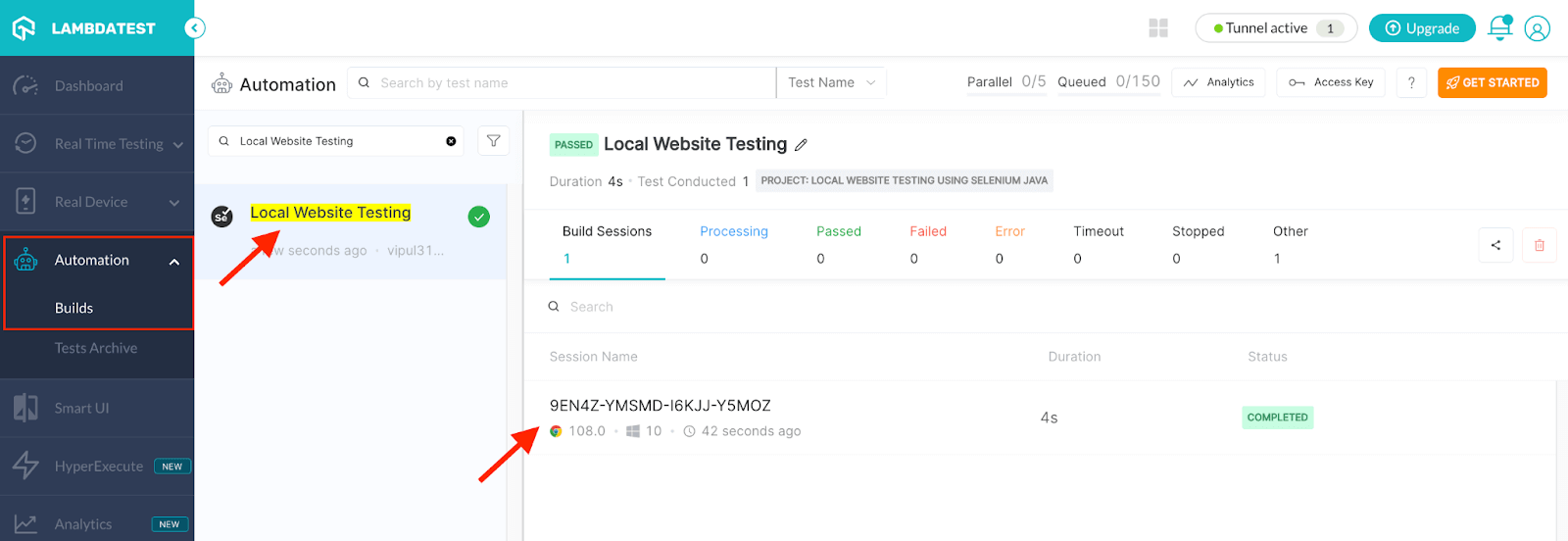
Task: Click the Real Device phone icon
Action: pyautogui.click(x=25, y=201)
